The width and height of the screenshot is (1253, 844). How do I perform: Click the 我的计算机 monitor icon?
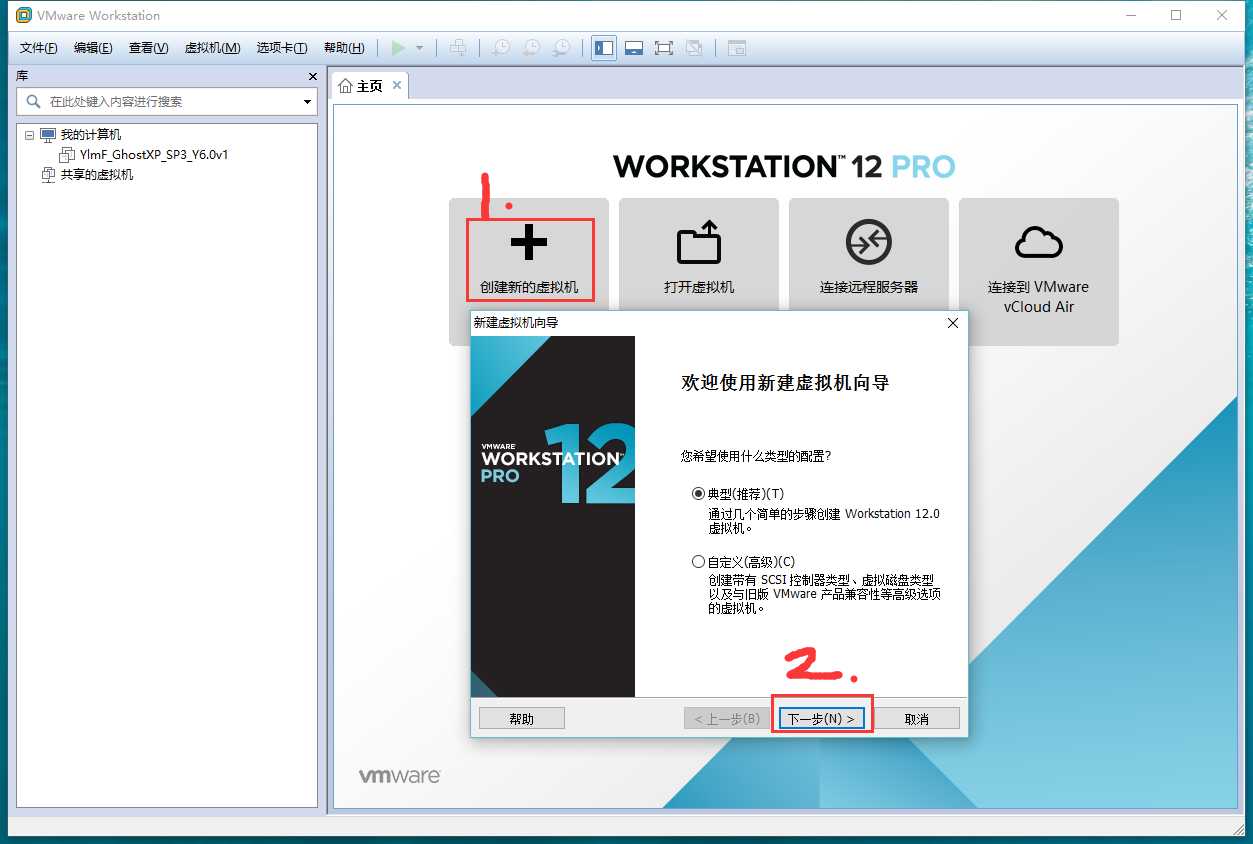click(x=48, y=135)
